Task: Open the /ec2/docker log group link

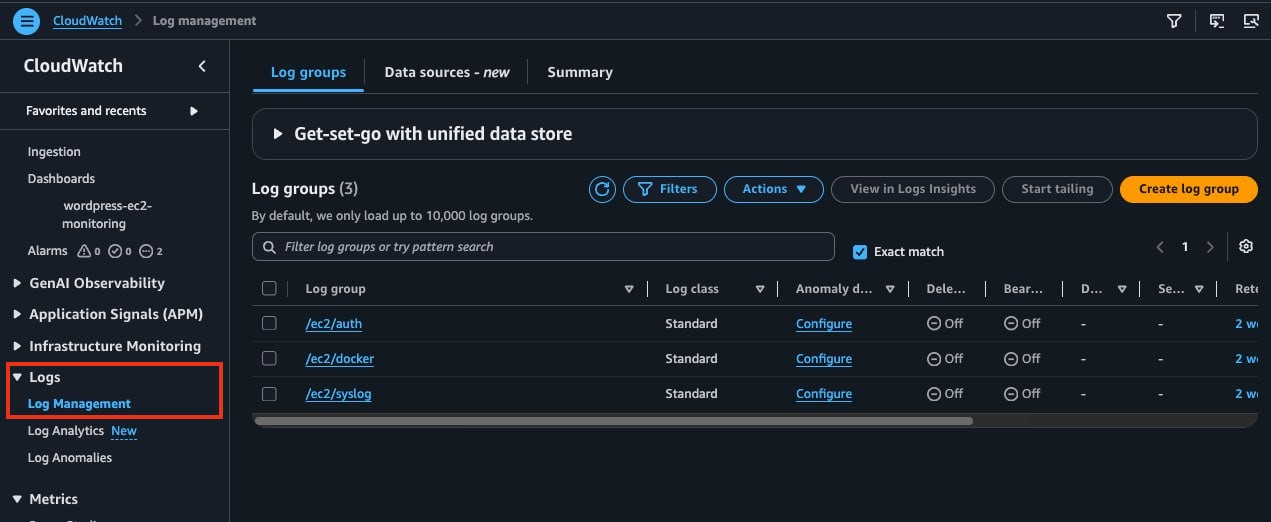Action: tap(340, 359)
